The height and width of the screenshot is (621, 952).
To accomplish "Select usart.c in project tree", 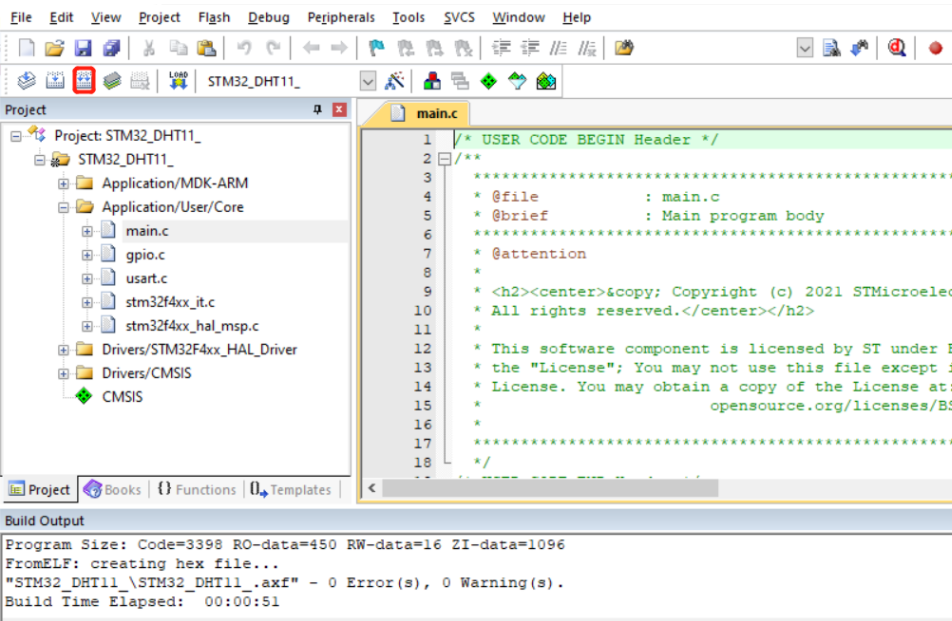I will 146,279.
